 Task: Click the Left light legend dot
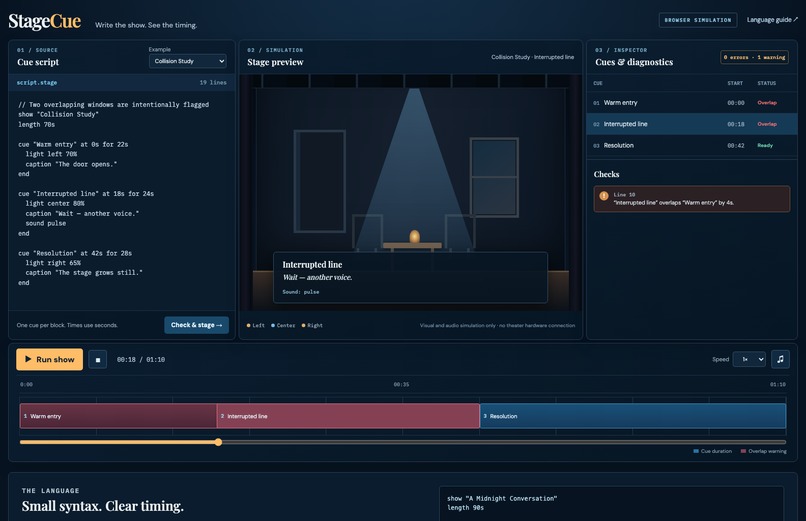click(x=249, y=325)
